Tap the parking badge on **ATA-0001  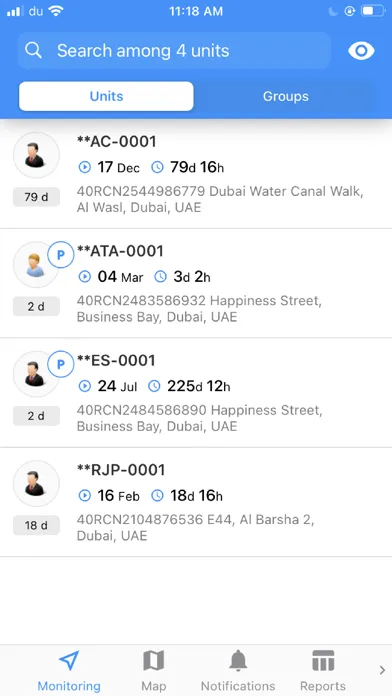(x=61, y=255)
